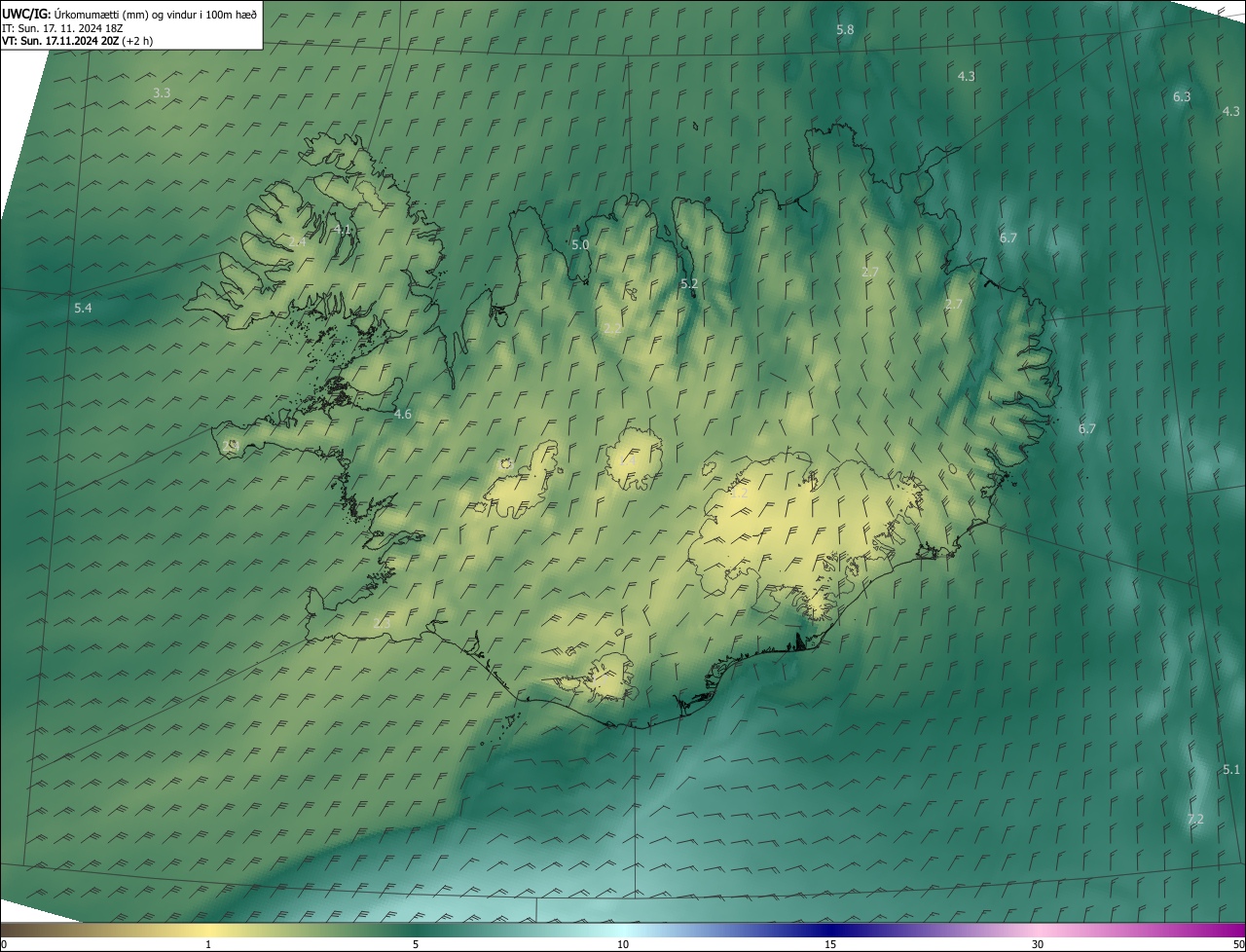Click the 5.8 value label on the map
1246x952 pixels.
pyautogui.click(x=845, y=30)
